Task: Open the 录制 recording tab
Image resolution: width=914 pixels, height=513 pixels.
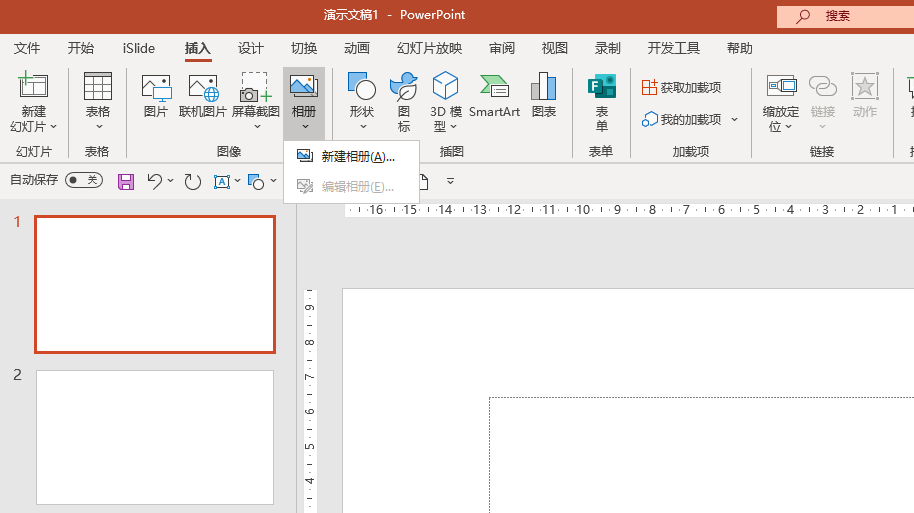Action: [607, 48]
